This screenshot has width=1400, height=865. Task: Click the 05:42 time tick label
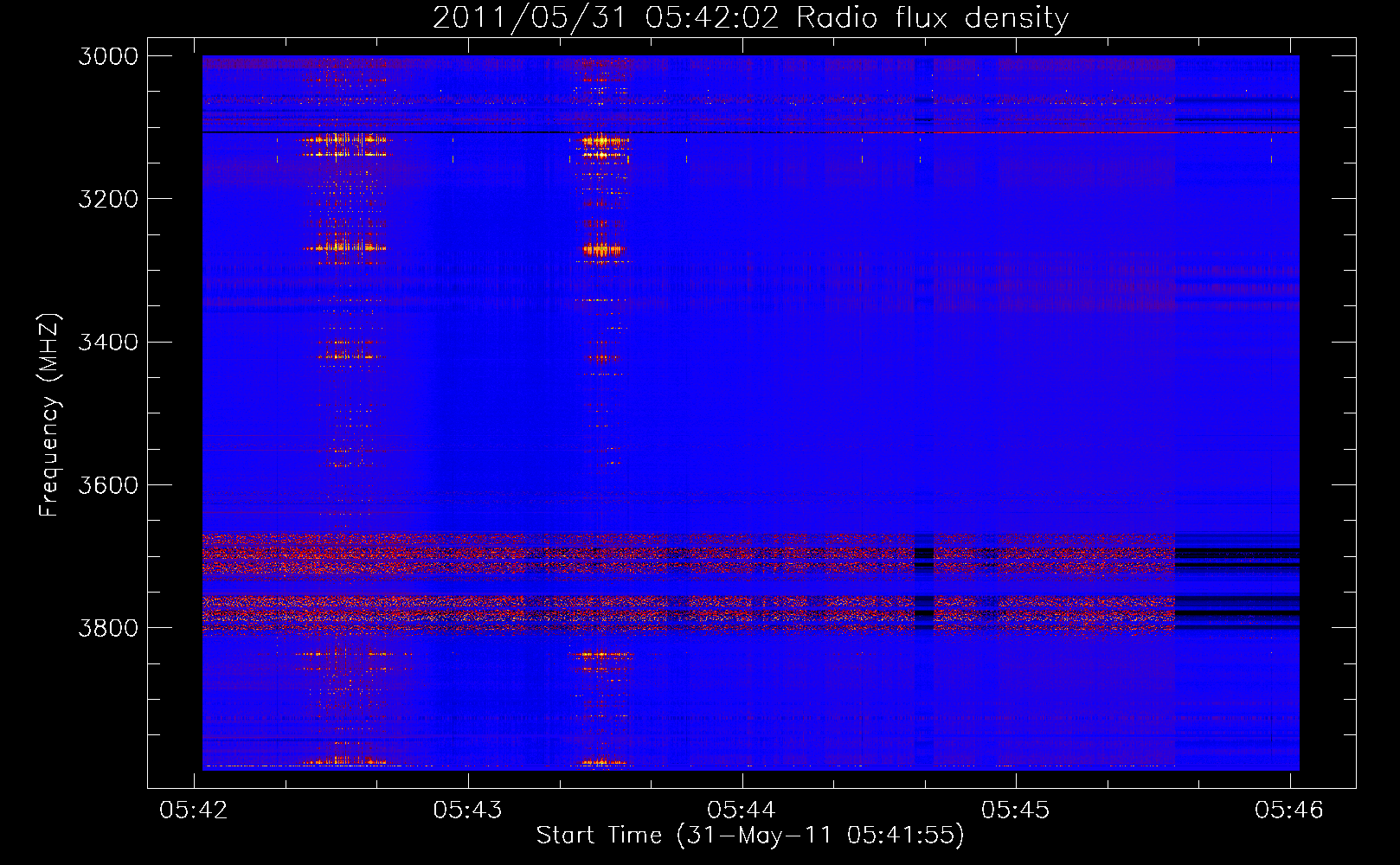click(x=194, y=810)
